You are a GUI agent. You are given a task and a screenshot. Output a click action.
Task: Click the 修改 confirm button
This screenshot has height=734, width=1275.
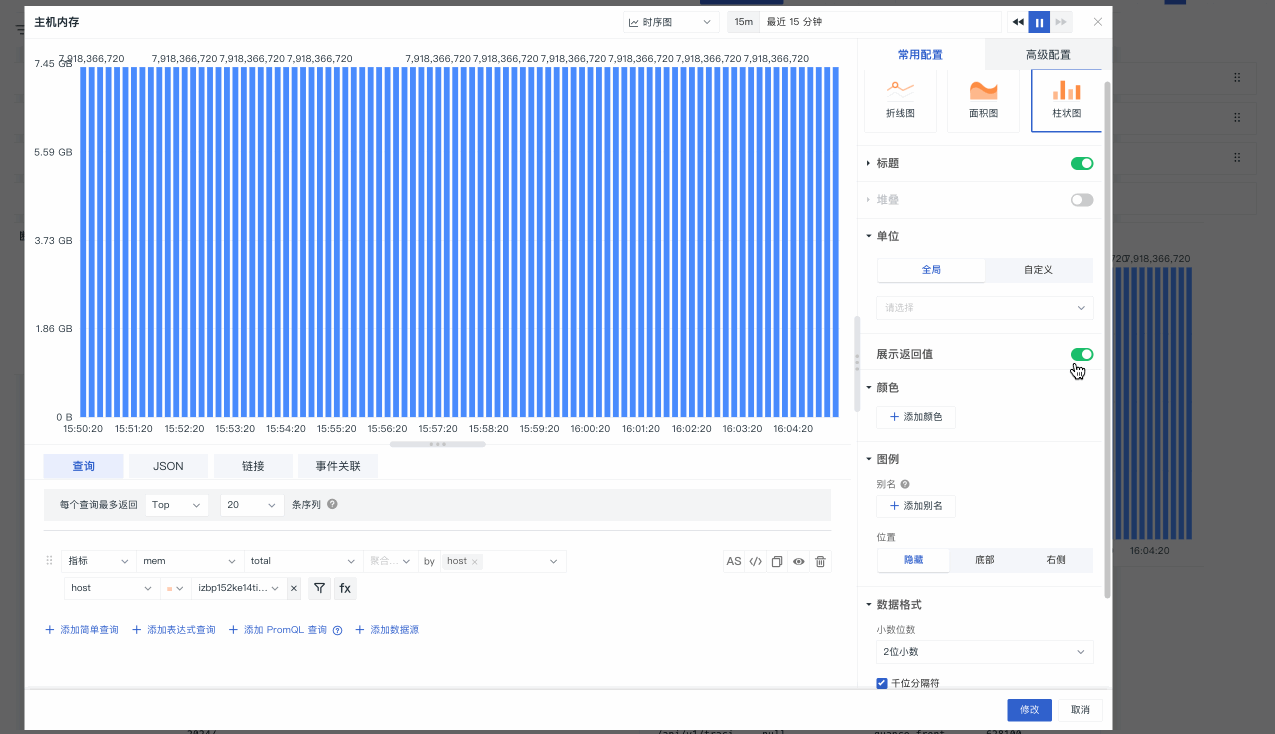(x=1029, y=710)
